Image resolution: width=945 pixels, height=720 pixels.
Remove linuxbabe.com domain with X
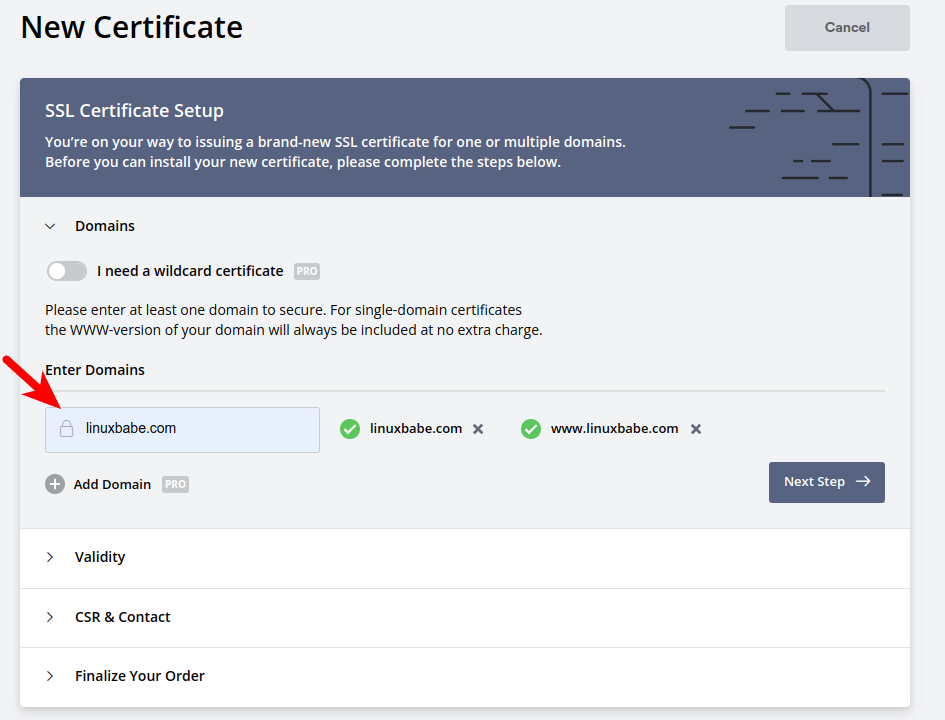click(478, 429)
